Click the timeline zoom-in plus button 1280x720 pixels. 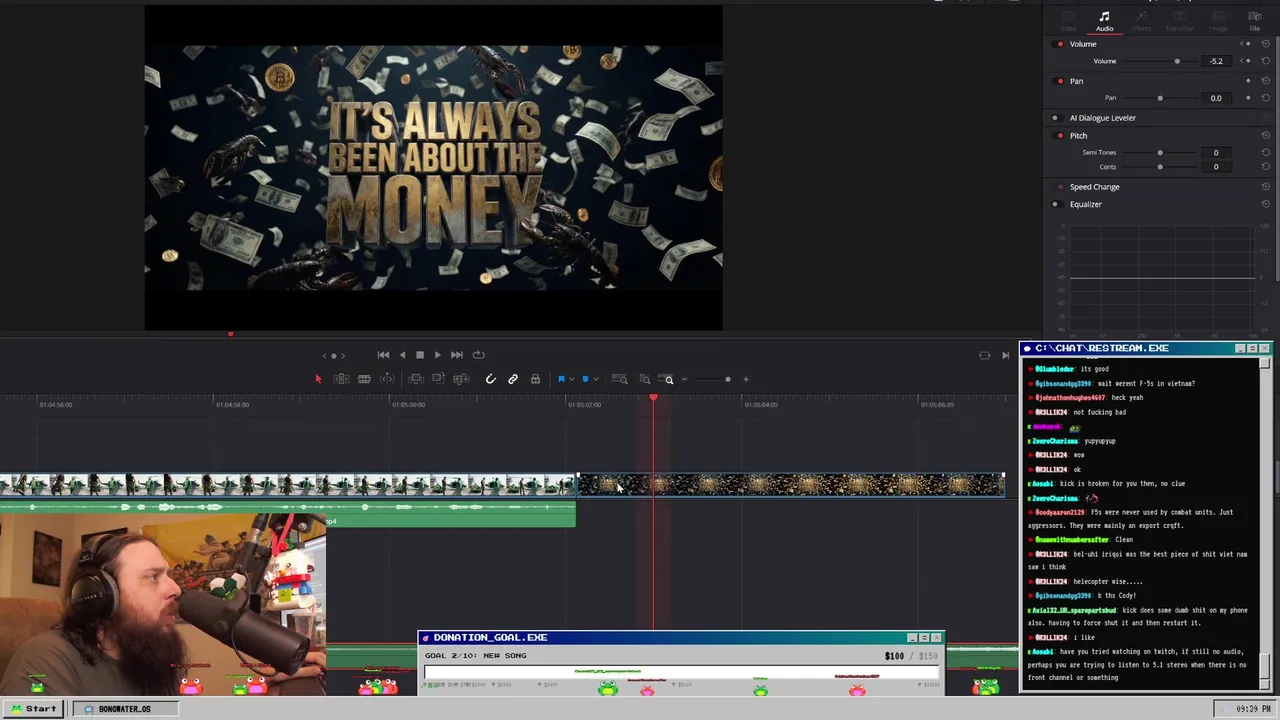pos(746,379)
